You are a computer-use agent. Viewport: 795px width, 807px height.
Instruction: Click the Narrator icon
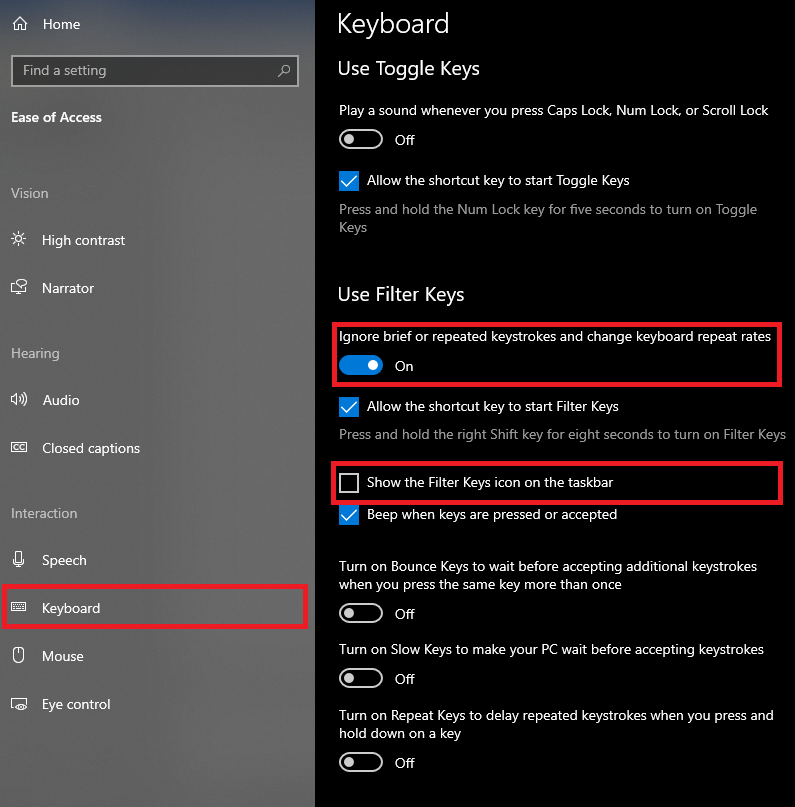coord(19,287)
